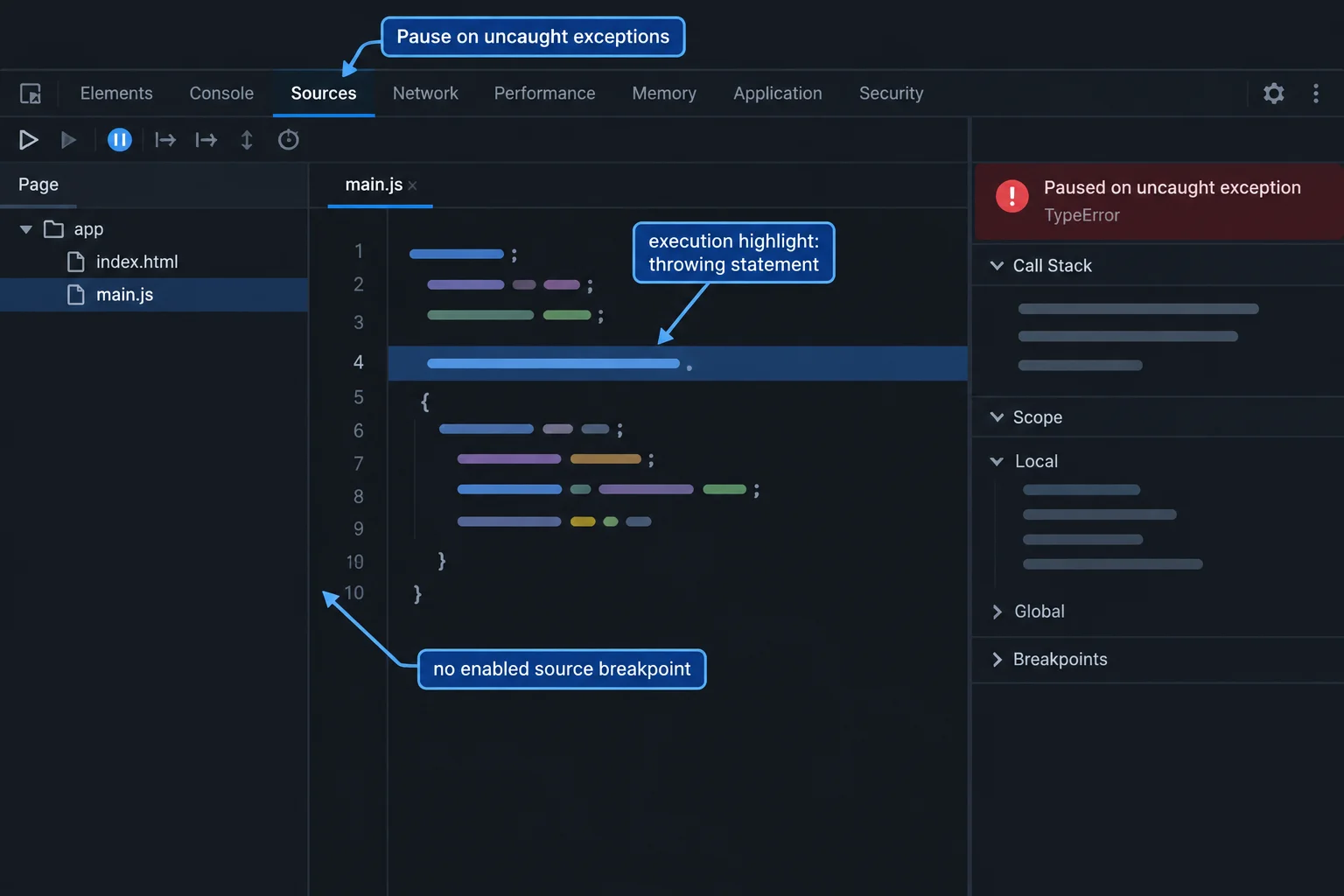Switch to the Console tab
Viewport: 1344px width, 896px height.
click(x=221, y=94)
